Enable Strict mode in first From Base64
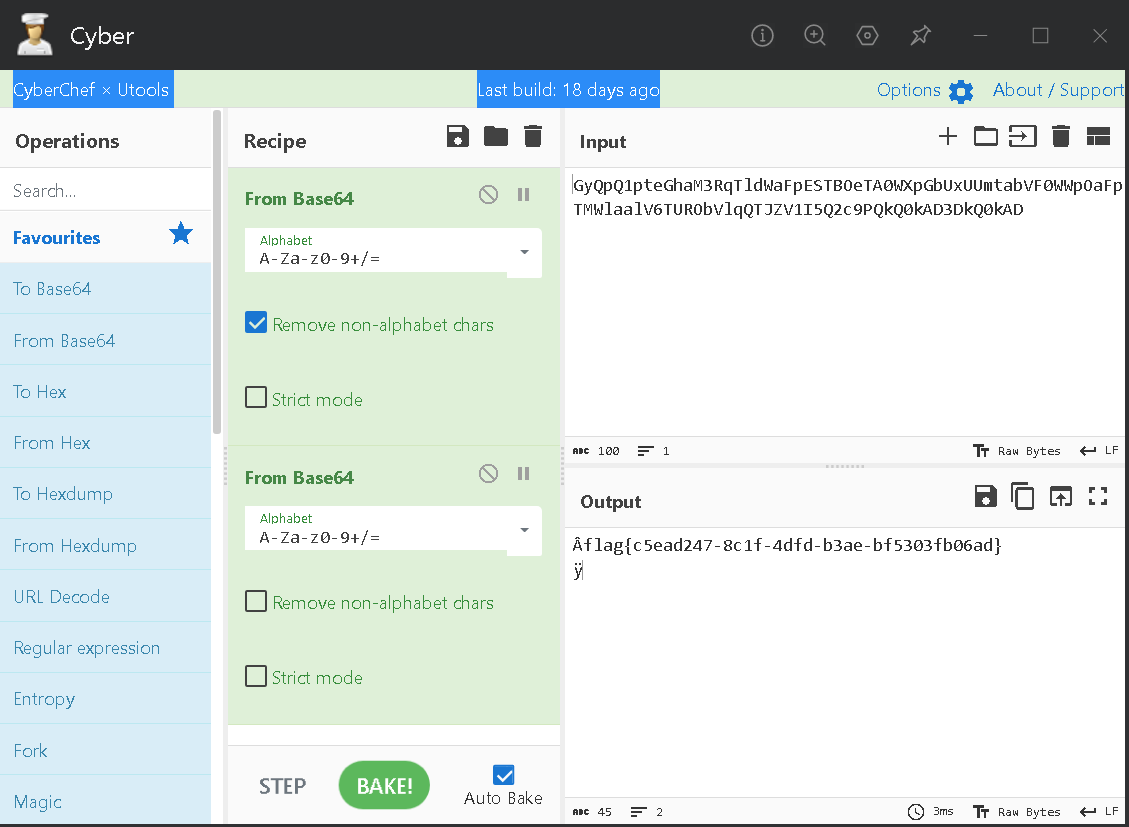This screenshot has height=827, width=1129. point(256,397)
